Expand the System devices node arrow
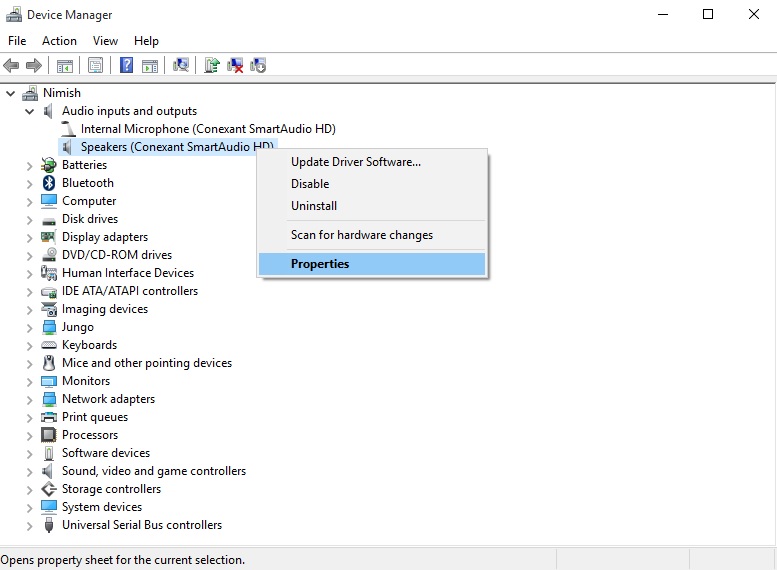The width and height of the screenshot is (777, 570). (29, 508)
